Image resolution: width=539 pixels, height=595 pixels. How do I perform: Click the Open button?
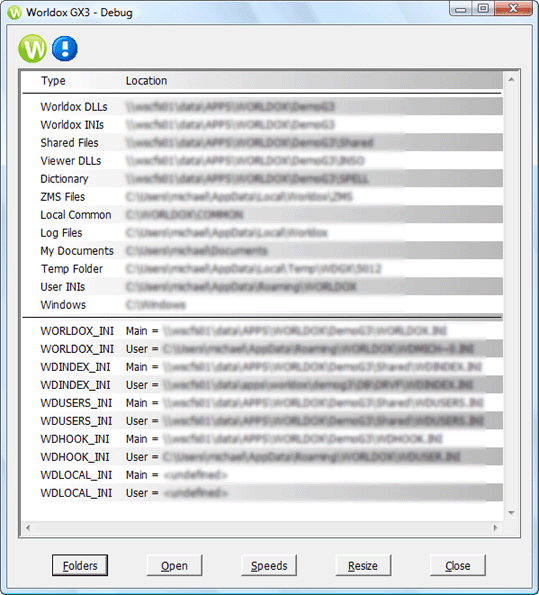174,565
